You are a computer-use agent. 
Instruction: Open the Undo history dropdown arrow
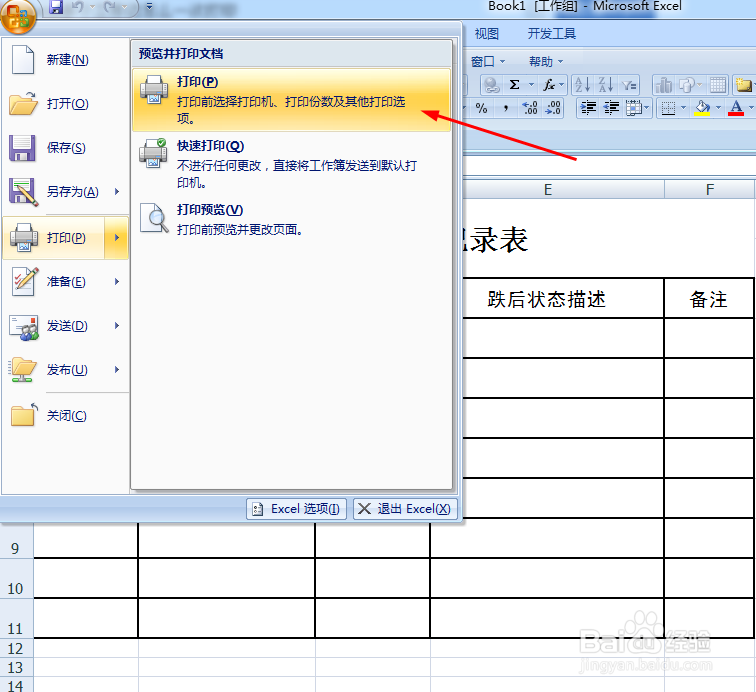click(92, 7)
